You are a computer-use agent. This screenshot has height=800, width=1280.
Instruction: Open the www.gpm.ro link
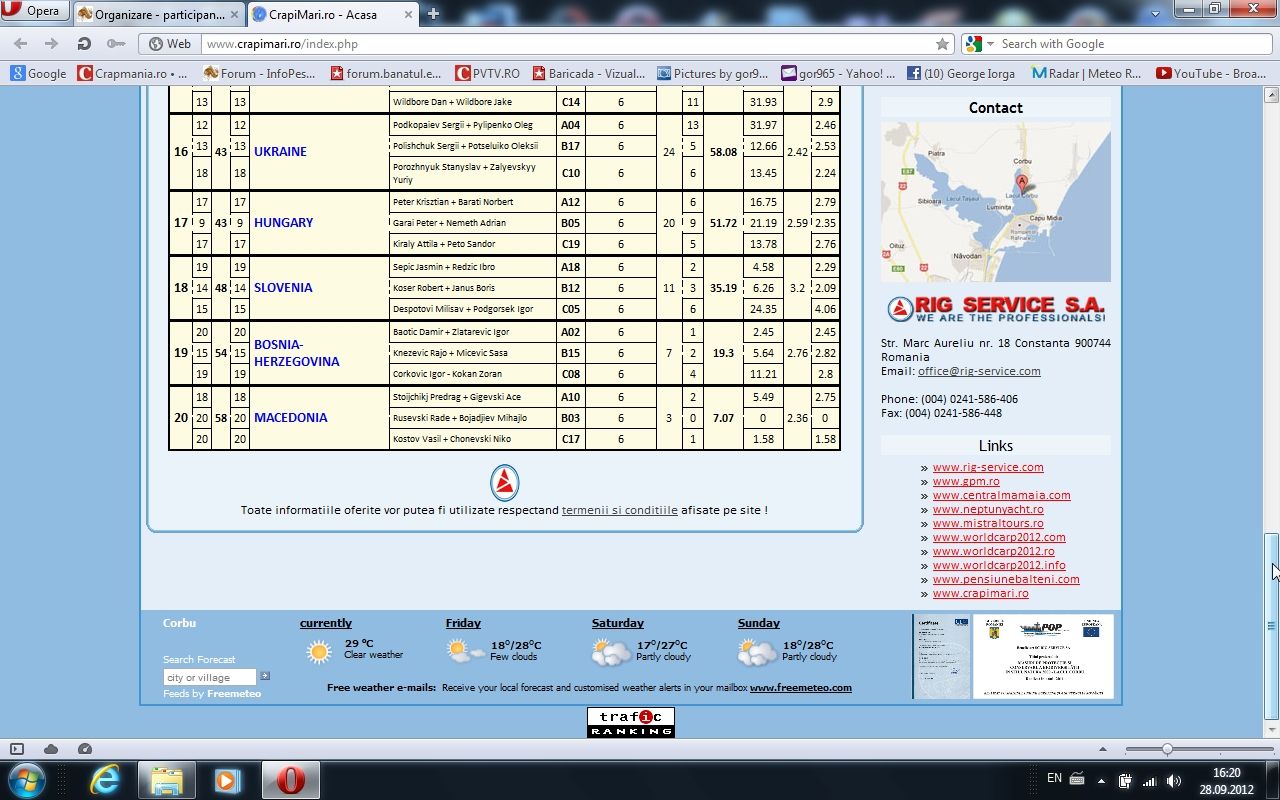[x=965, y=481]
